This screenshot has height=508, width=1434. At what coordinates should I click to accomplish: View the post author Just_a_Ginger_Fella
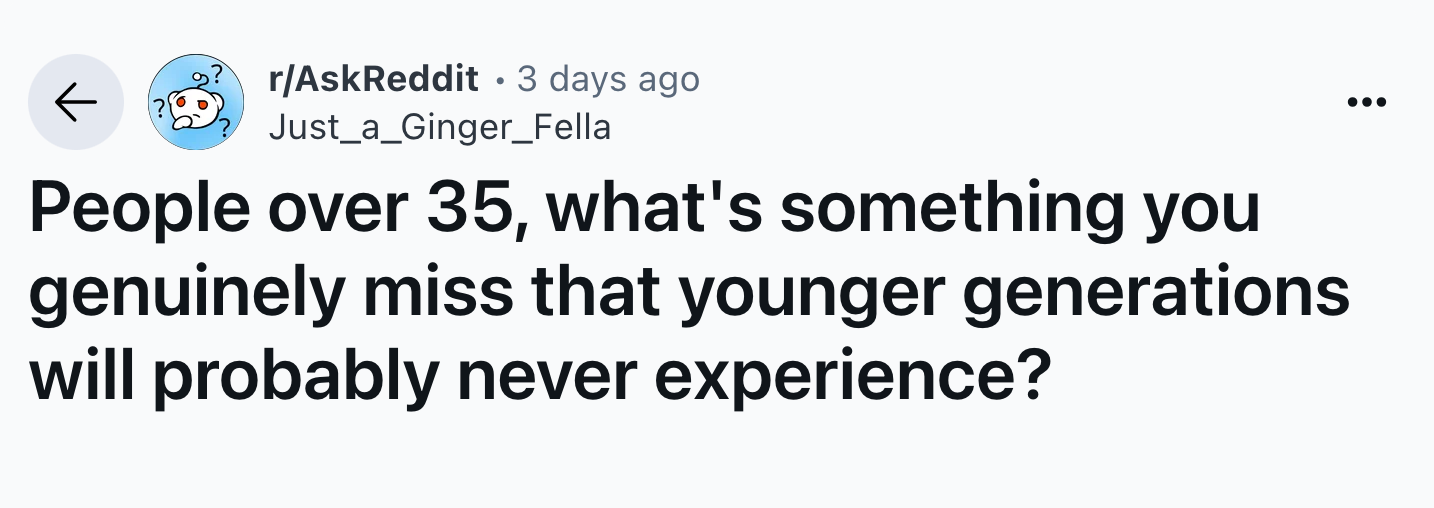[x=440, y=128]
